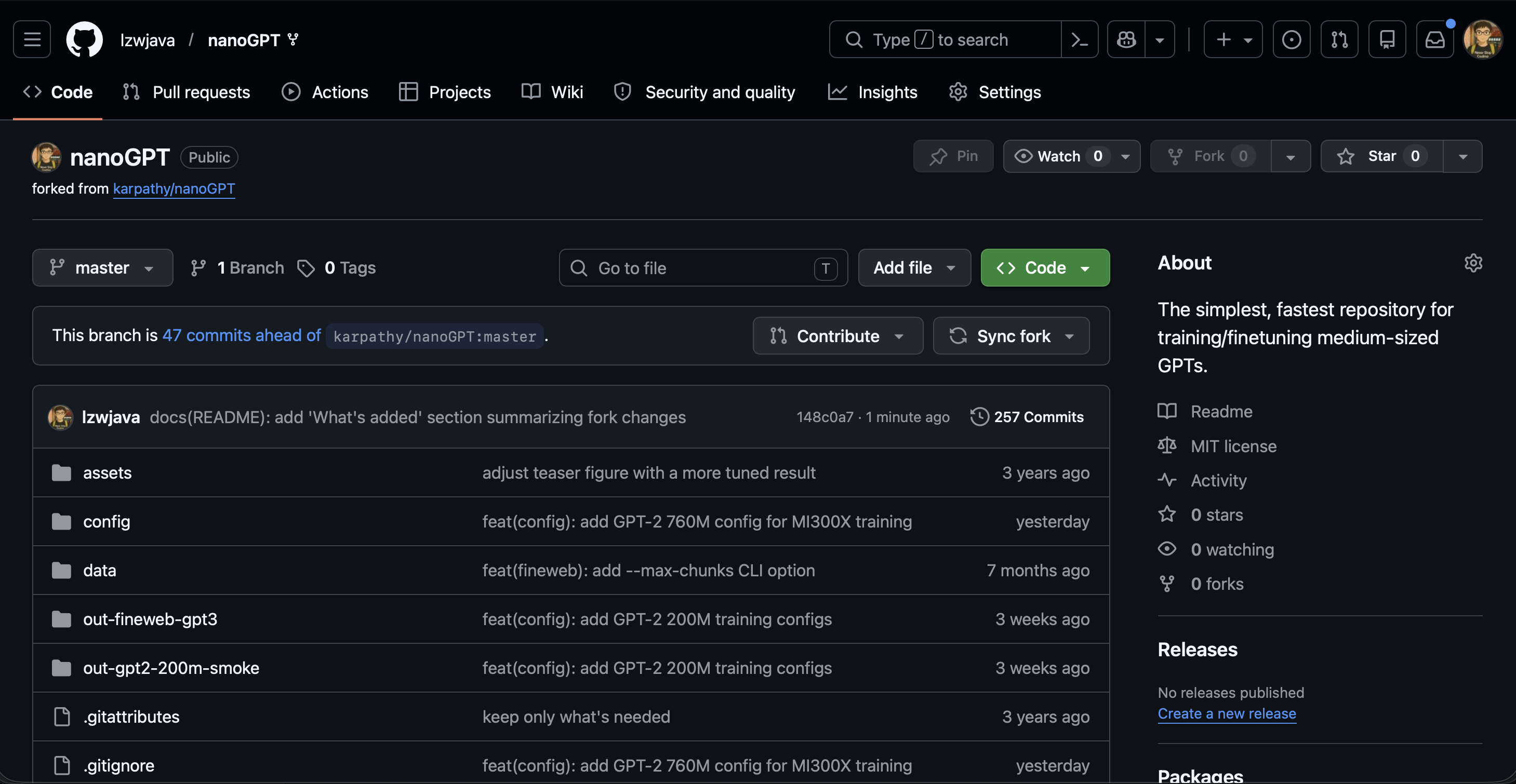Screen dimensions: 1516x784
Task: Open the 0 watching link
Action: pos(1216,549)
